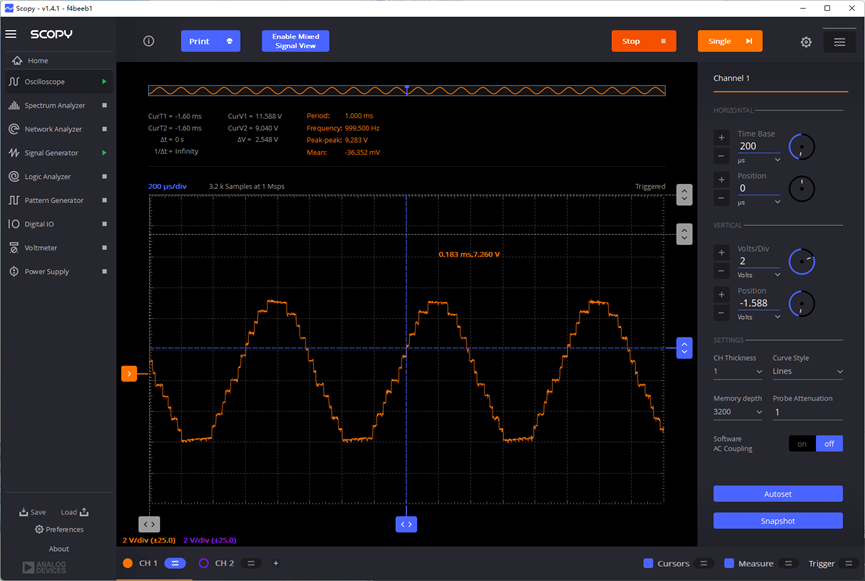This screenshot has width=865, height=581.
Task: Toggle the Voltmeter run button
Action: pyautogui.click(x=104, y=248)
